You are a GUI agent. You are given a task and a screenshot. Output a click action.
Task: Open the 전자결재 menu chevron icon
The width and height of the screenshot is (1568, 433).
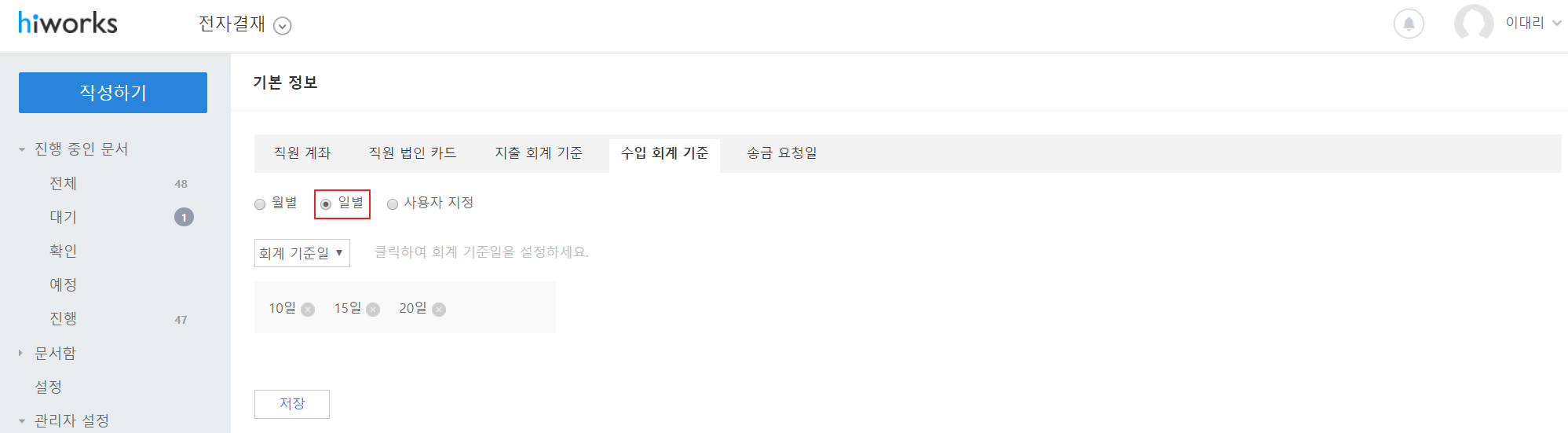283,26
